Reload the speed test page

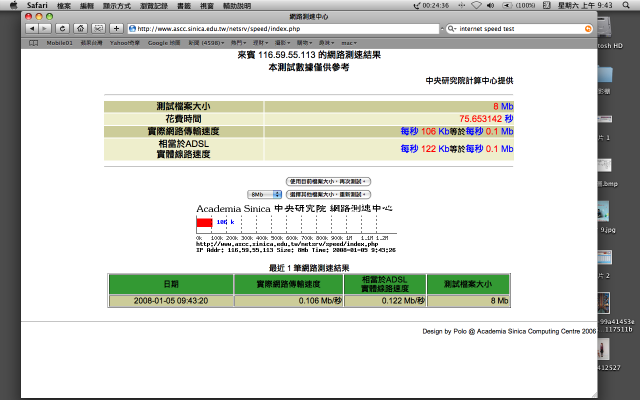point(62,29)
